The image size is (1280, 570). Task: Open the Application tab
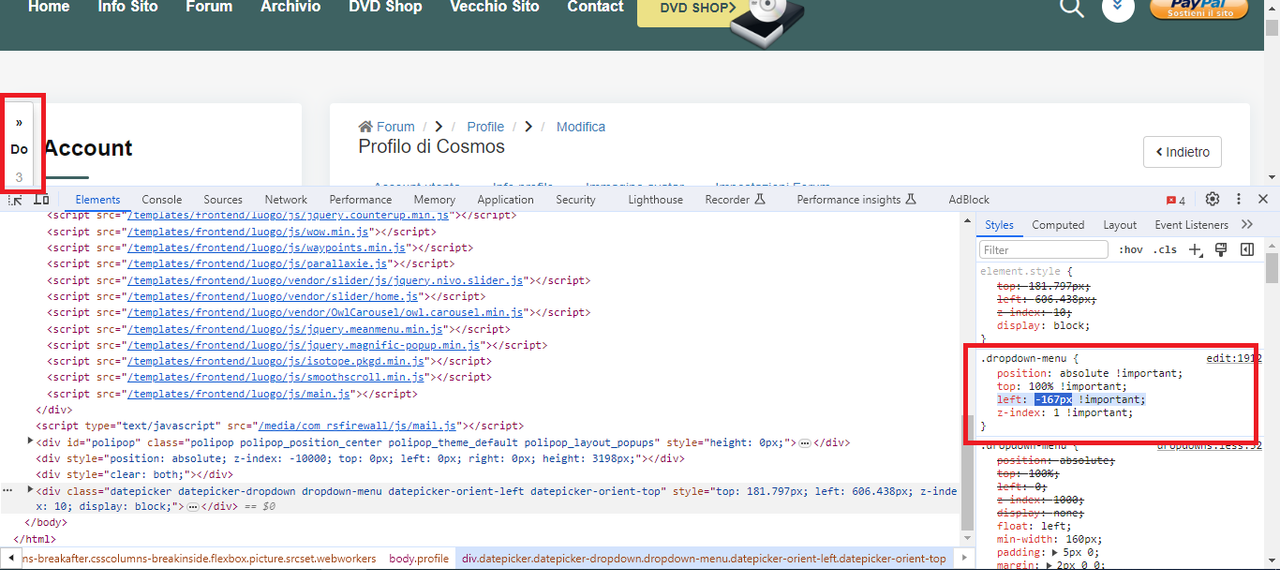click(x=506, y=200)
